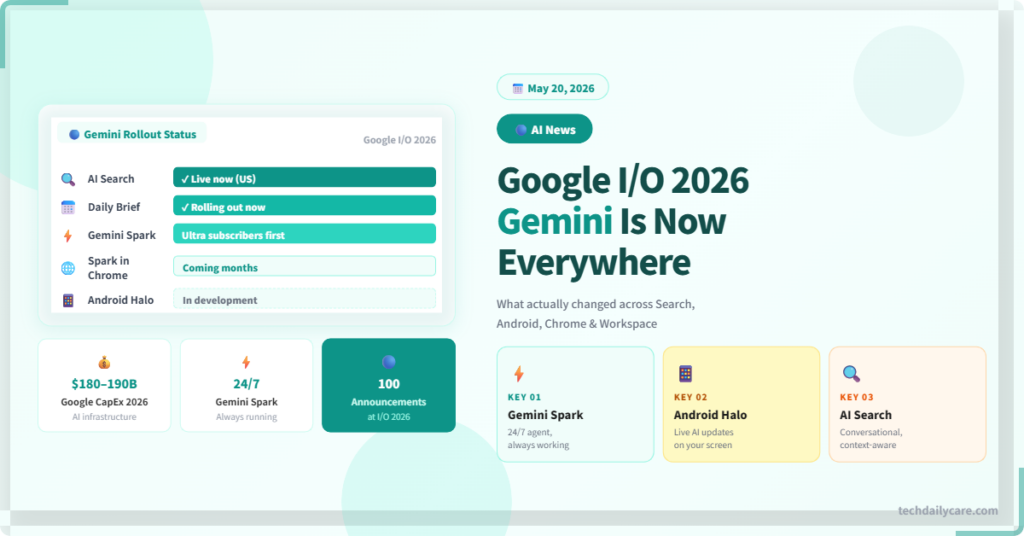1024x536 pixels.
Task: Open the KEY 03 AI Search card
Action: click(907, 404)
